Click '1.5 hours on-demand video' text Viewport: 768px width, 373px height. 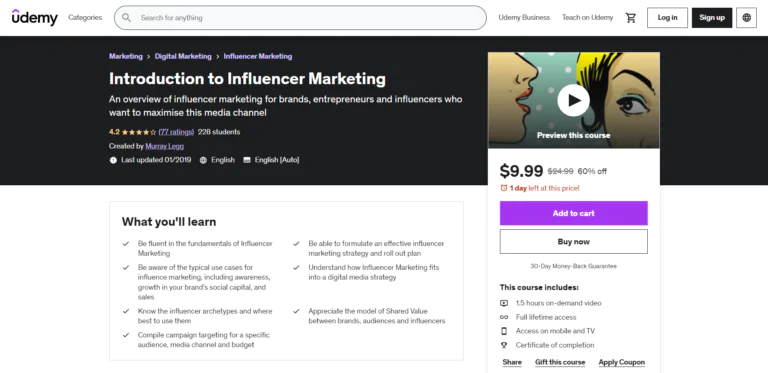[x=558, y=303]
